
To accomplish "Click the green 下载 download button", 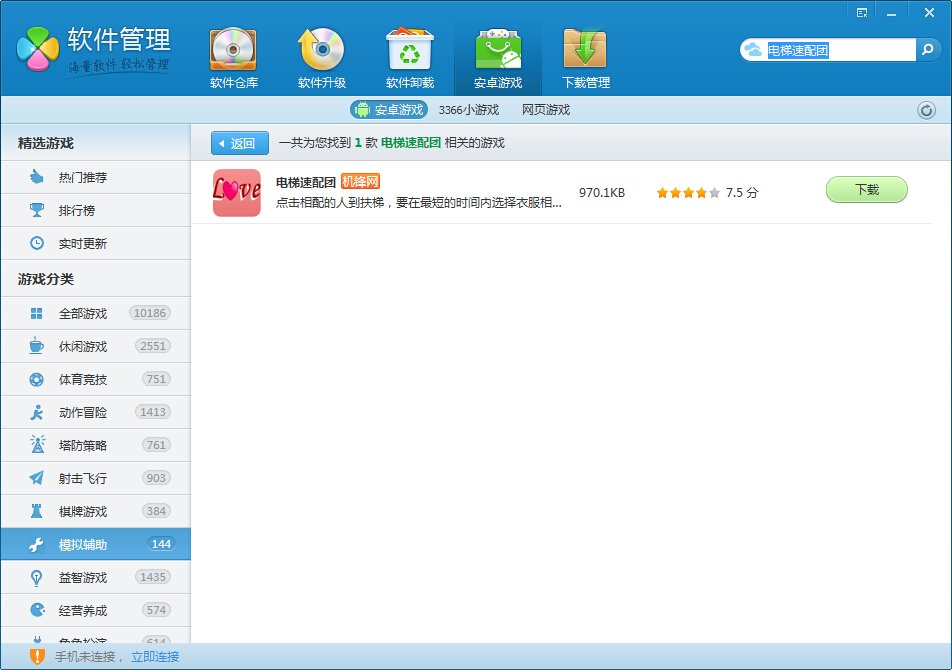I will point(866,190).
